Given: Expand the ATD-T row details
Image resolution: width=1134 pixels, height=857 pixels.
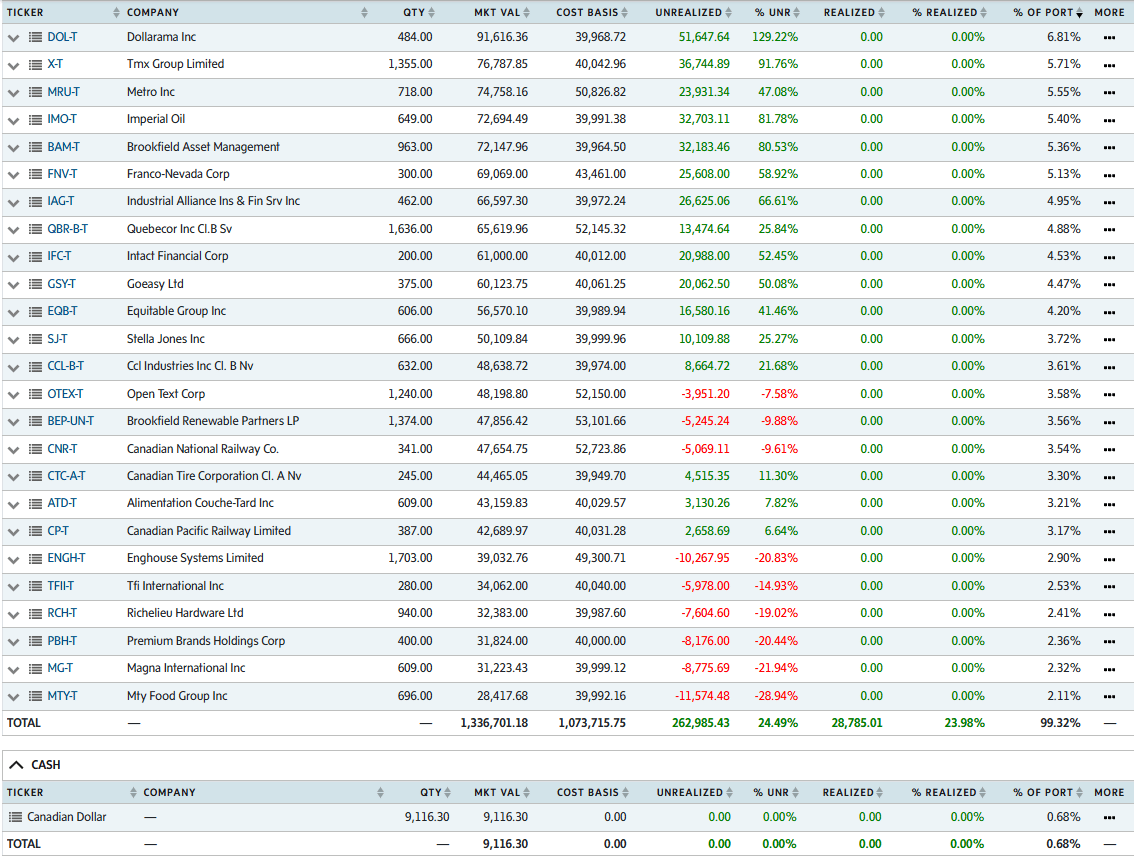Looking at the screenshot, I should [x=13, y=505].
